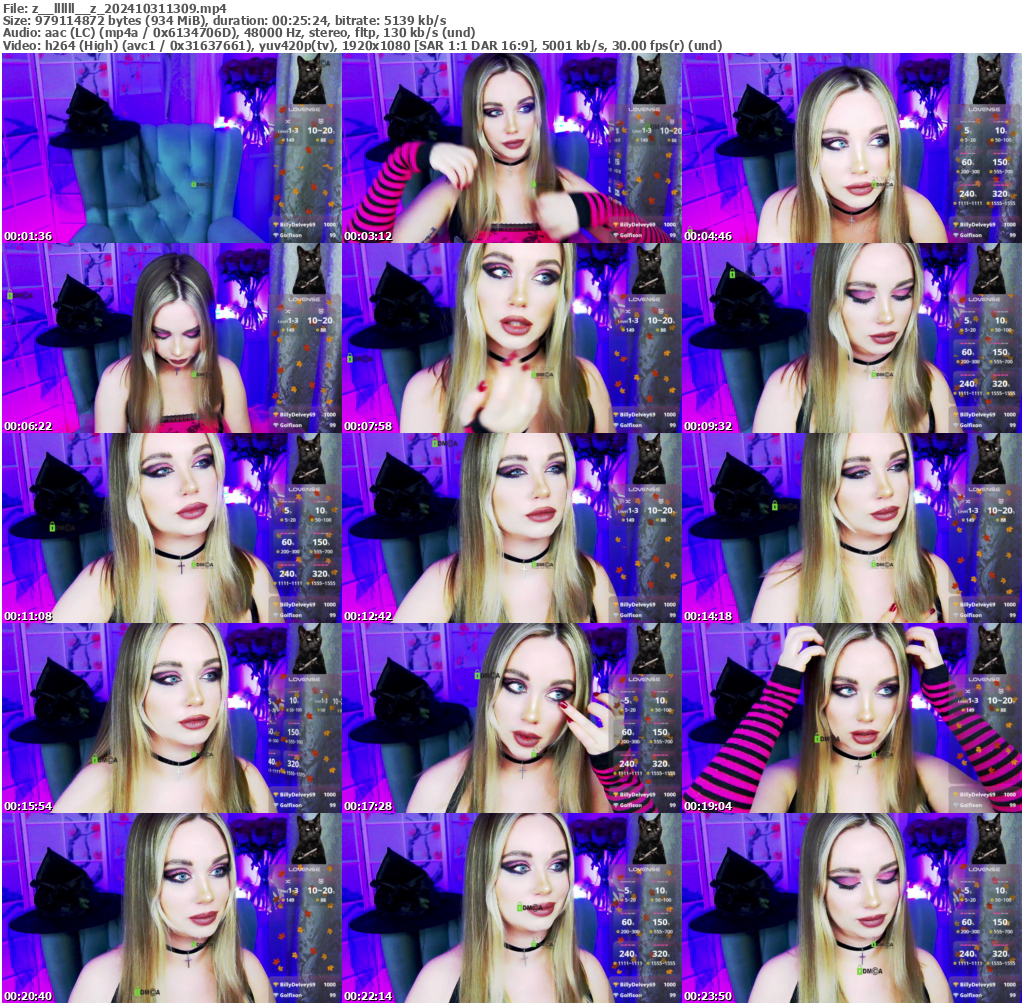Click the 1000 tip amount beside BillyDelvey69

pyautogui.click(x=331, y=224)
